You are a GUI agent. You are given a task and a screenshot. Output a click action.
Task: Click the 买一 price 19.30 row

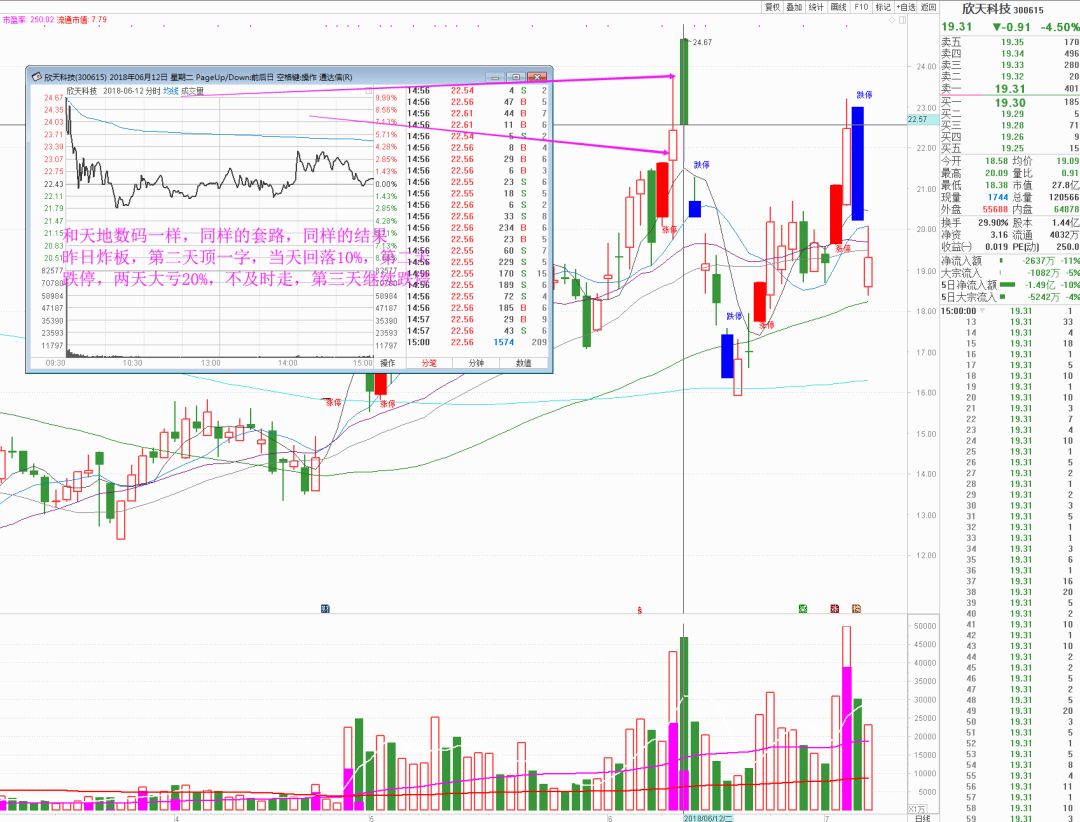click(x=1010, y=103)
